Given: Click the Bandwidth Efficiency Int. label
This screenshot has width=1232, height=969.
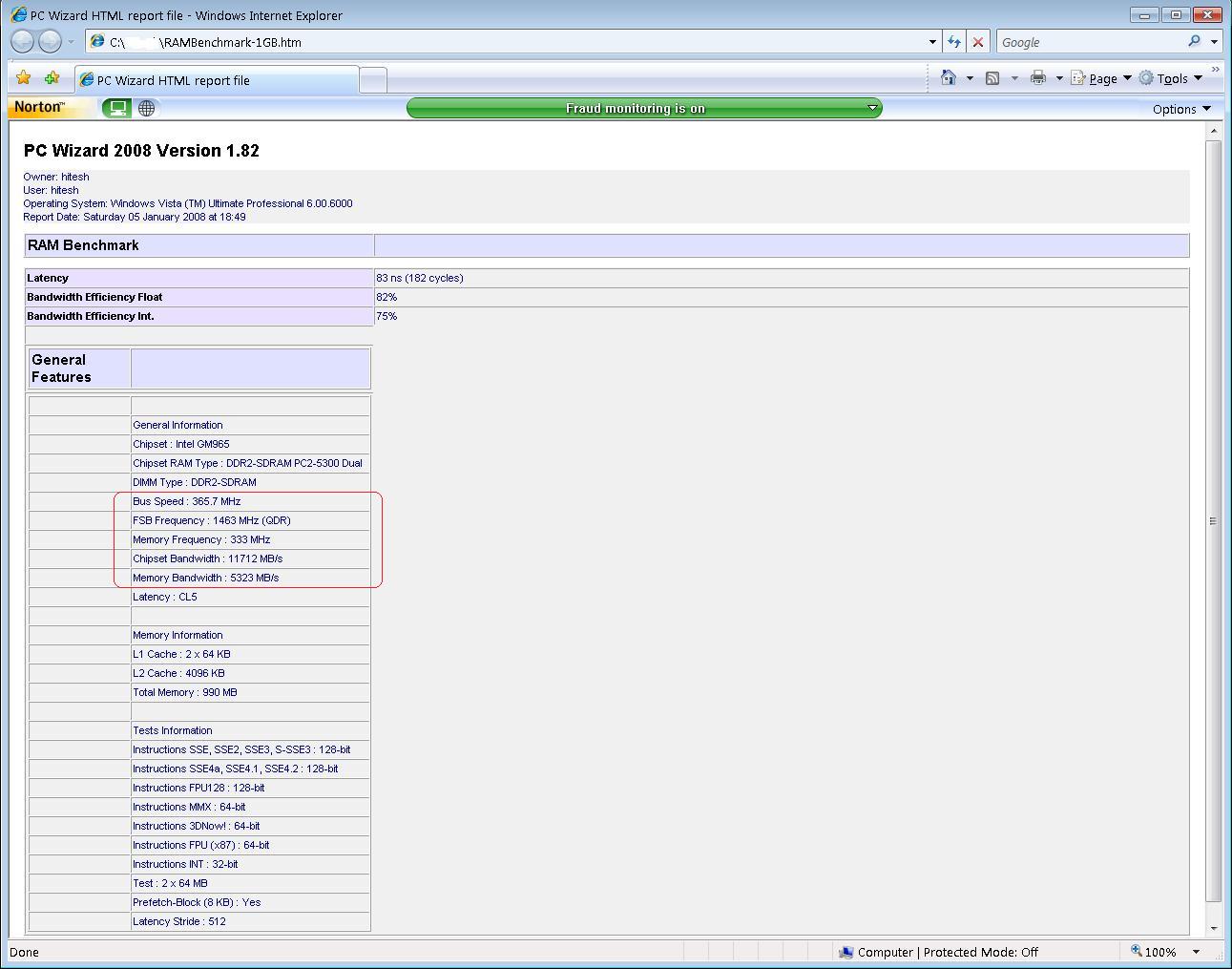Looking at the screenshot, I should tap(91, 316).
